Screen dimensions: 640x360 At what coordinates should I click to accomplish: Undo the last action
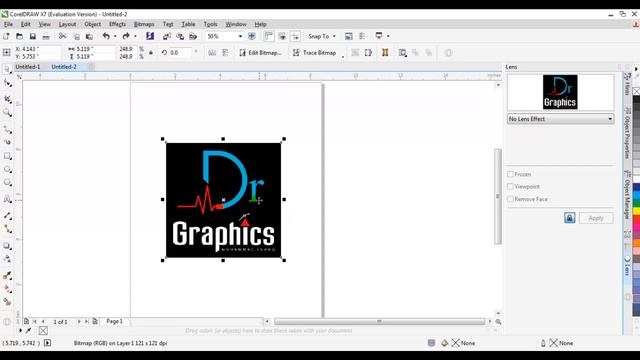106,36
